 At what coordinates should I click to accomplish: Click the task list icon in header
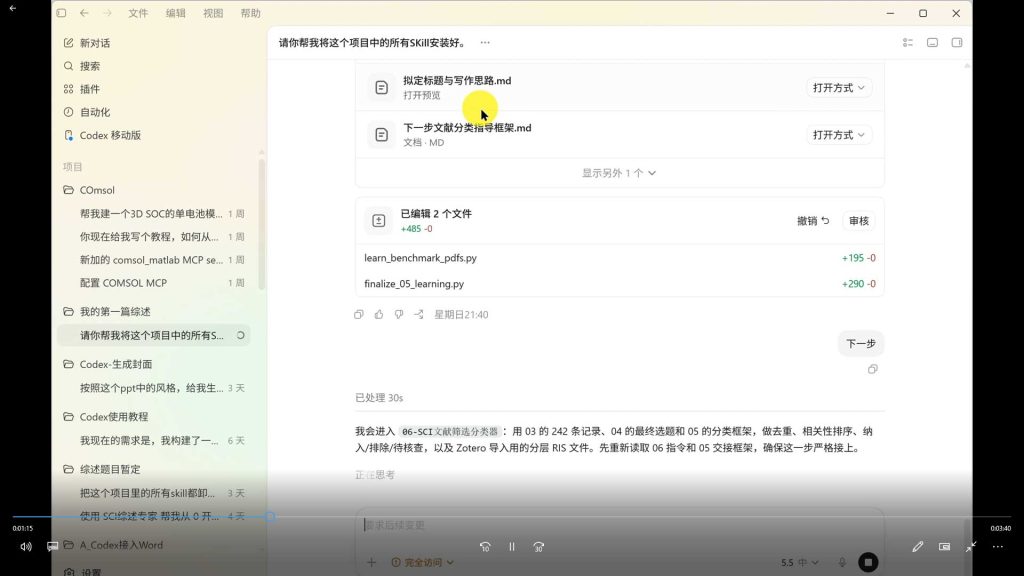[x=908, y=42]
